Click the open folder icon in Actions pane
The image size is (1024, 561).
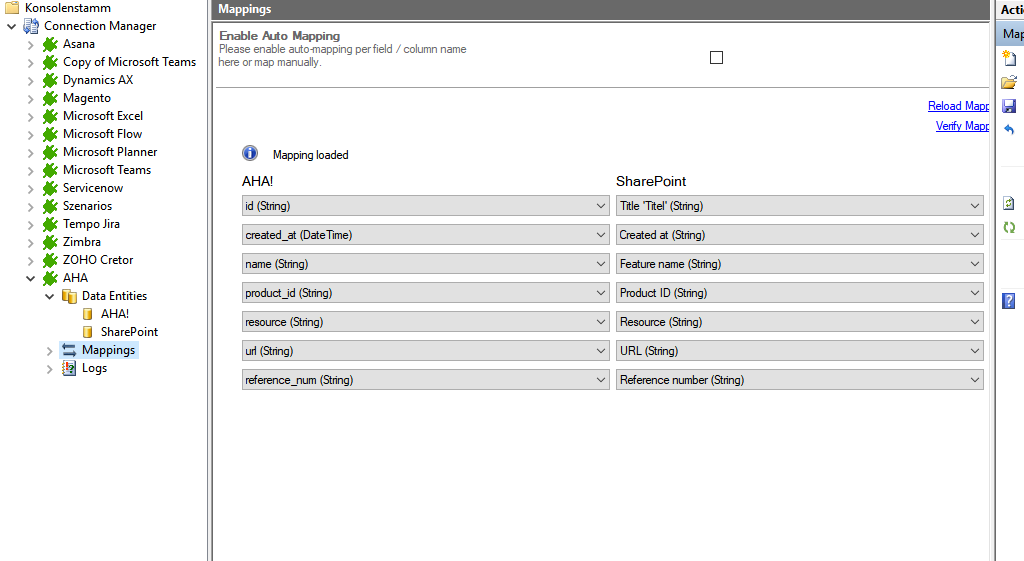pyautogui.click(x=1009, y=82)
